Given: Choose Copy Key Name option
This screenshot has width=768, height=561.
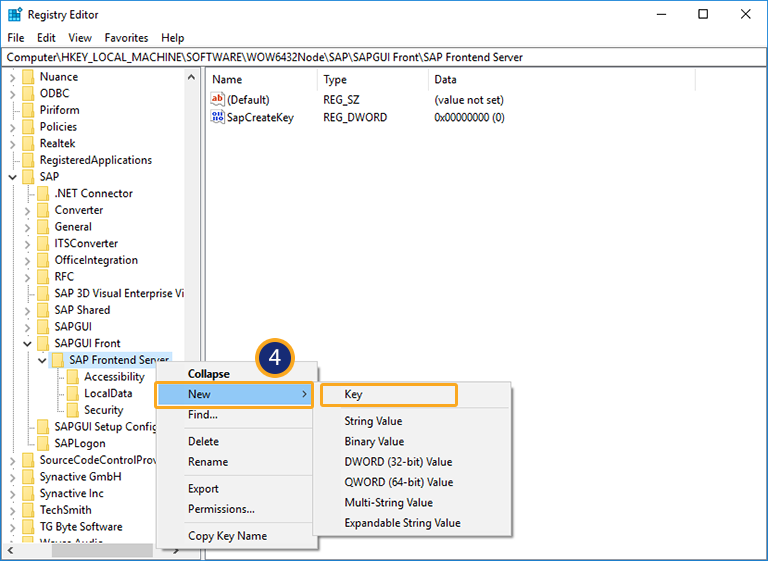Looking at the screenshot, I should pos(227,536).
